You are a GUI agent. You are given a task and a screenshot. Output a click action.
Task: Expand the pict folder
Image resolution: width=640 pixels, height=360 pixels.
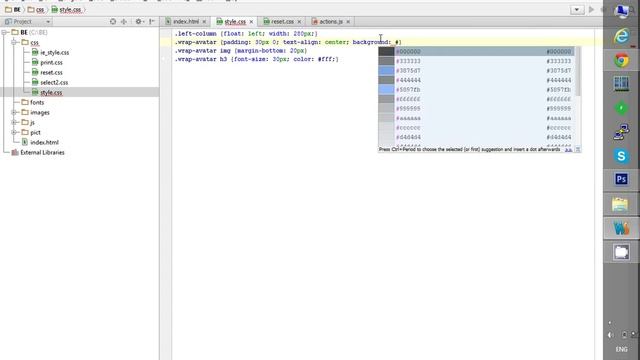click(x=14, y=132)
